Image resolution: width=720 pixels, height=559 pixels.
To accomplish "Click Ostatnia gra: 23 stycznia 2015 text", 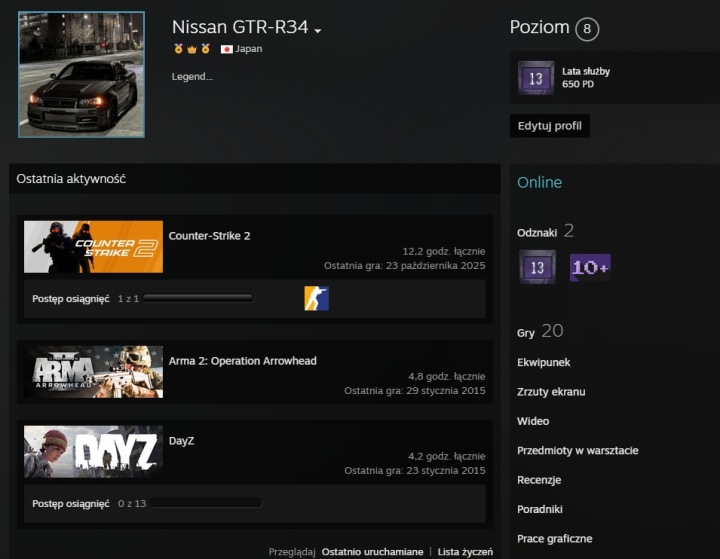I will coord(415,470).
